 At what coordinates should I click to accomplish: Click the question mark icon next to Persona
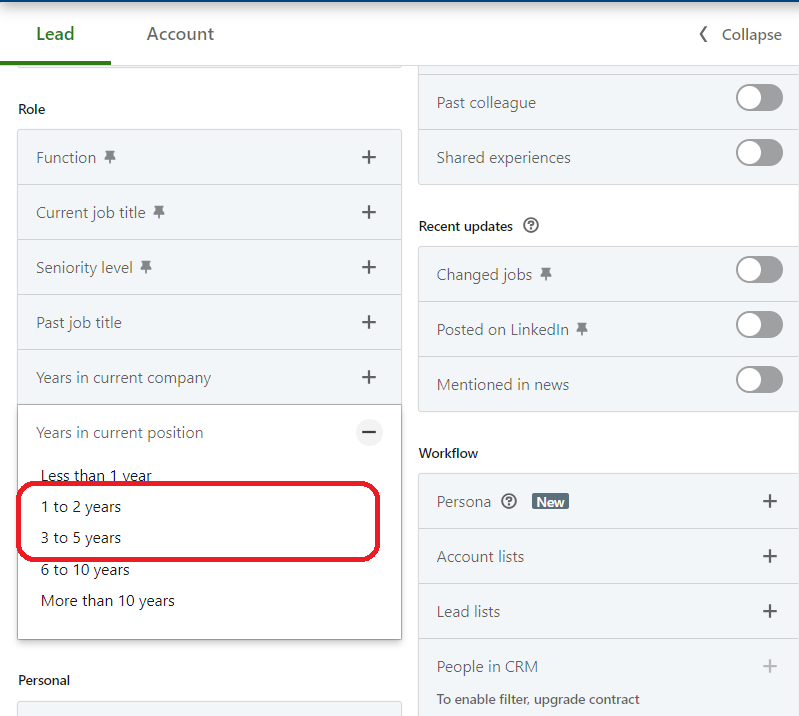(509, 501)
